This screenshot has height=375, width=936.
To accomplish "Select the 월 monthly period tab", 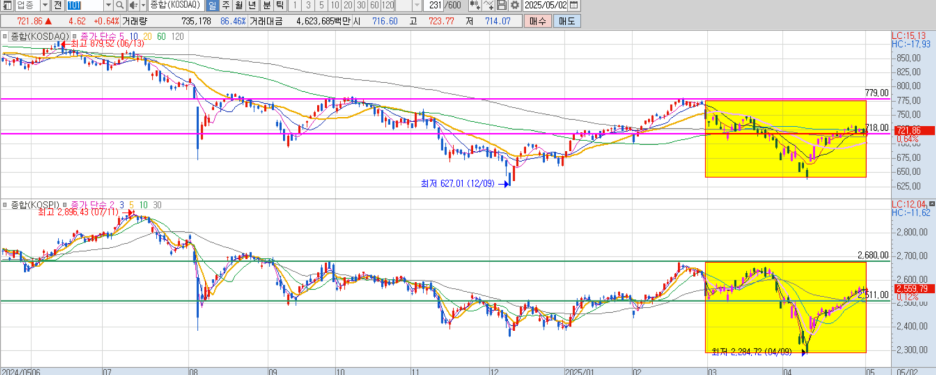I will point(239,5).
